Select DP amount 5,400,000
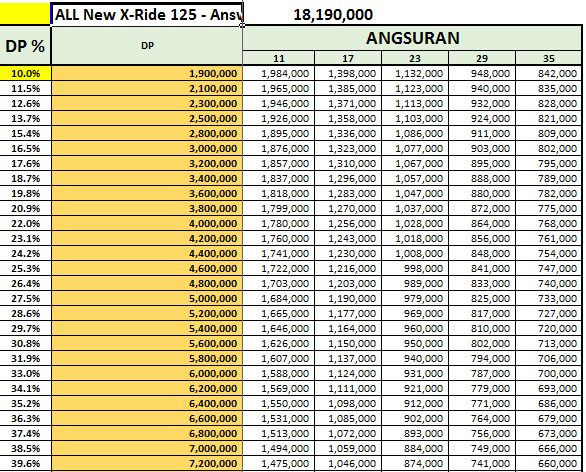The width and height of the screenshot is (586, 472). tap(147, 328)
